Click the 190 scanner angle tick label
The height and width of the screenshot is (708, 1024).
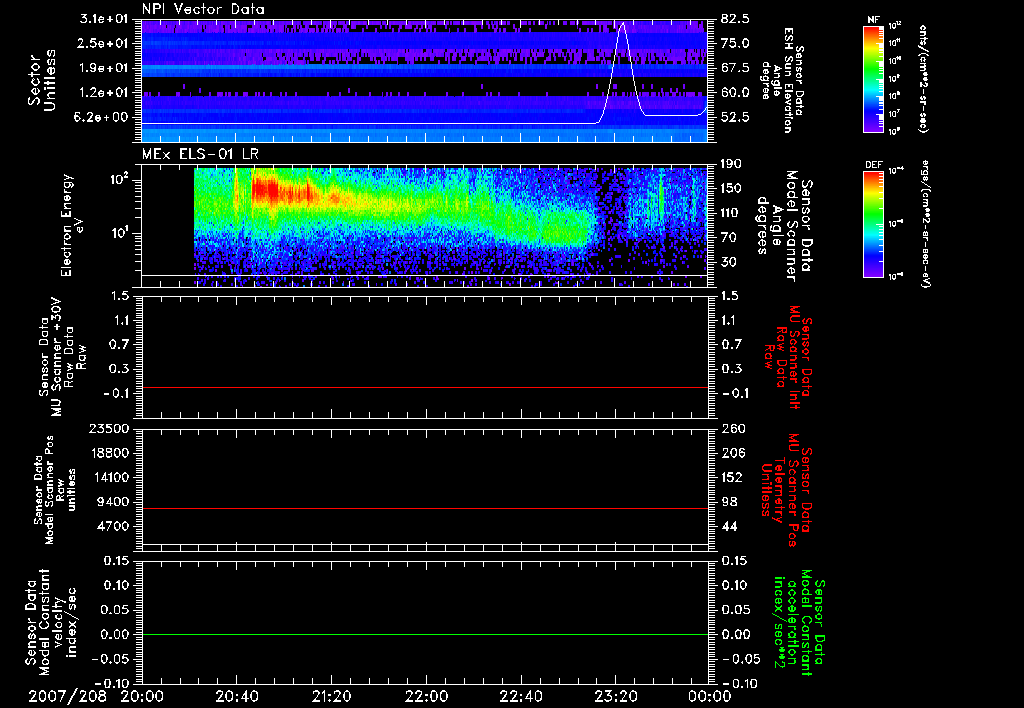click(731, 164)
